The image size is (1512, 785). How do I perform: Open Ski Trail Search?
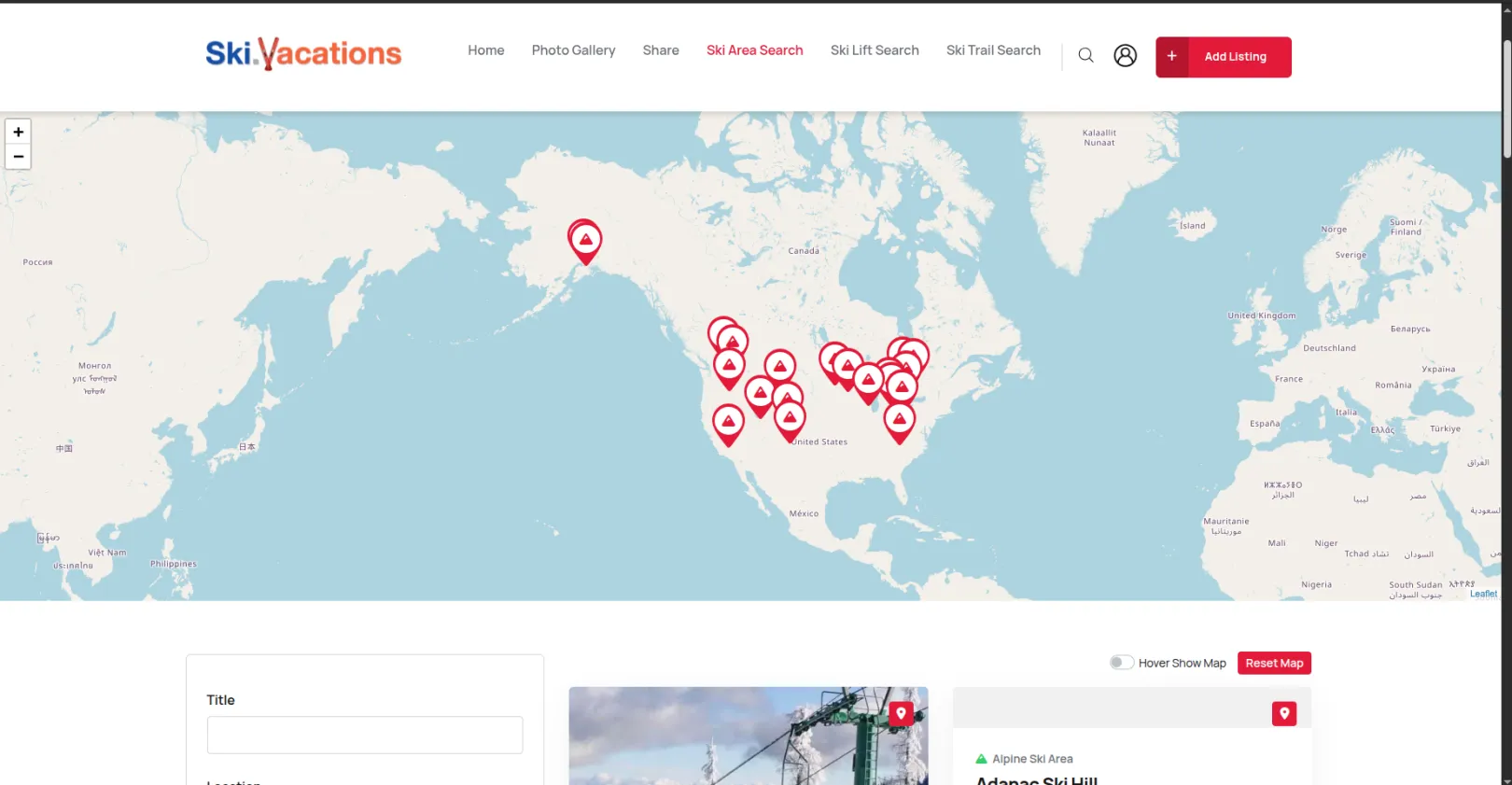(993, 50)
